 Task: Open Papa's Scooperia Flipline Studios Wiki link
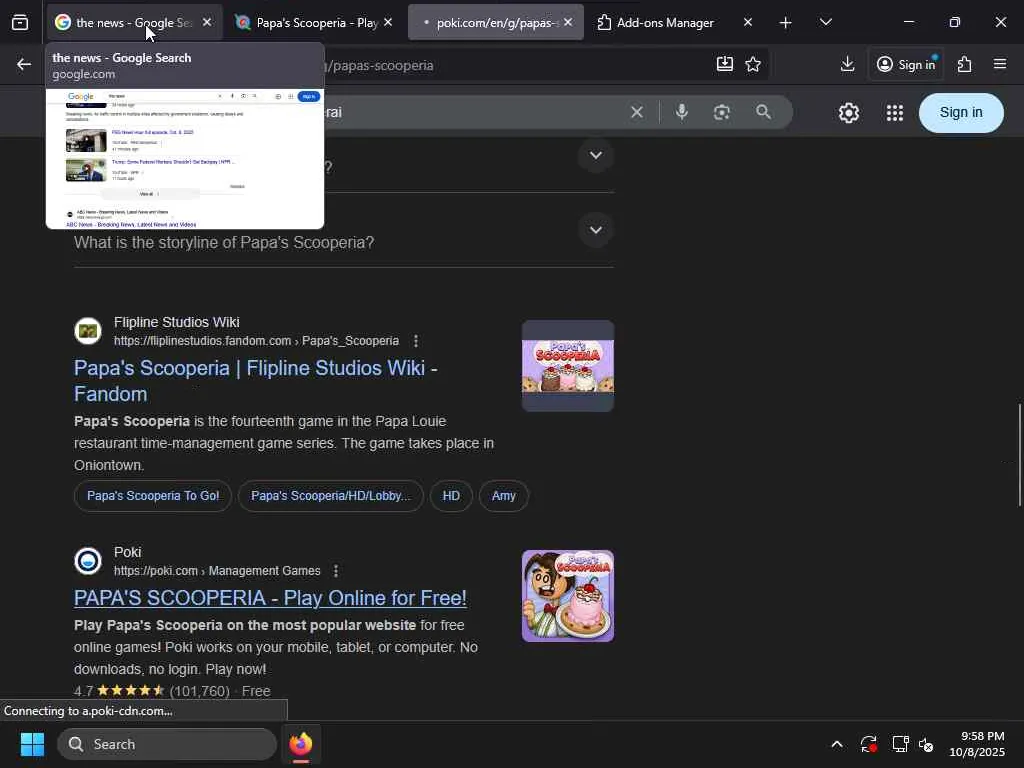(x=255, y=381)
